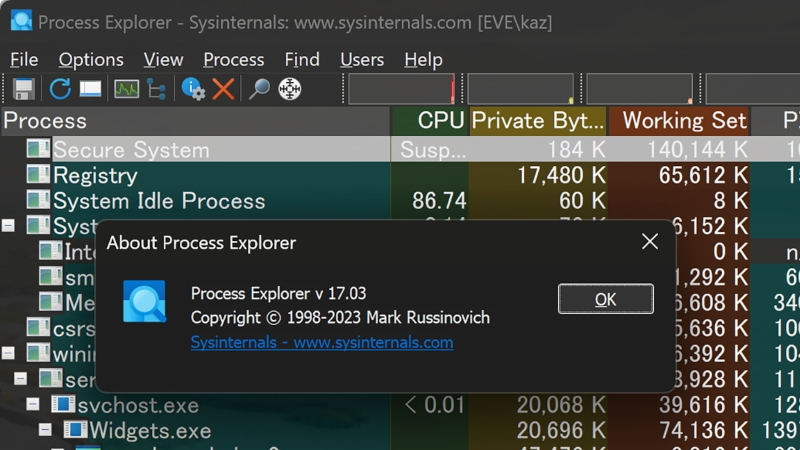Open the File menu
Screen dimensions: 800x450
24,60
